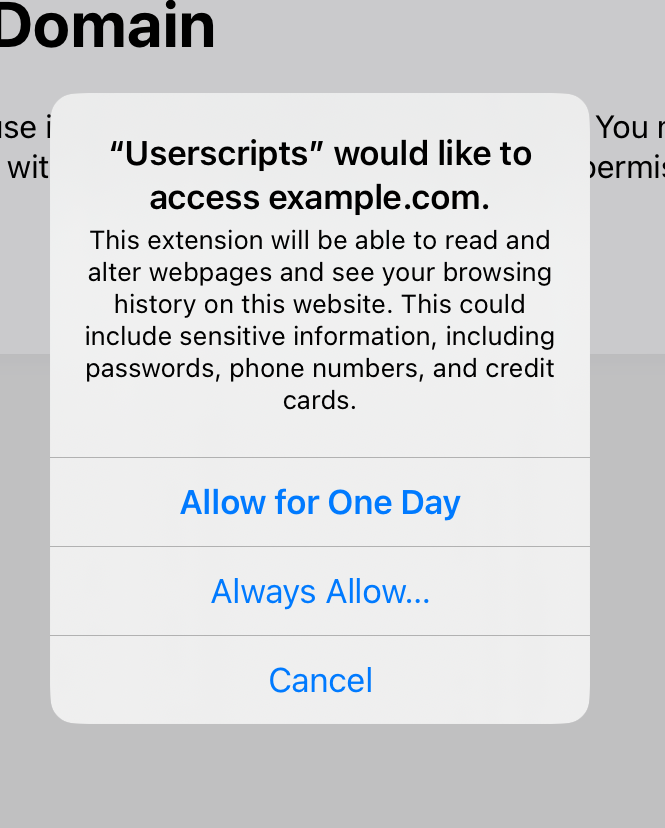Click the word "passwords" in the warning
Viewport: 665px width, 828px height.
click(x=153, y=369)
